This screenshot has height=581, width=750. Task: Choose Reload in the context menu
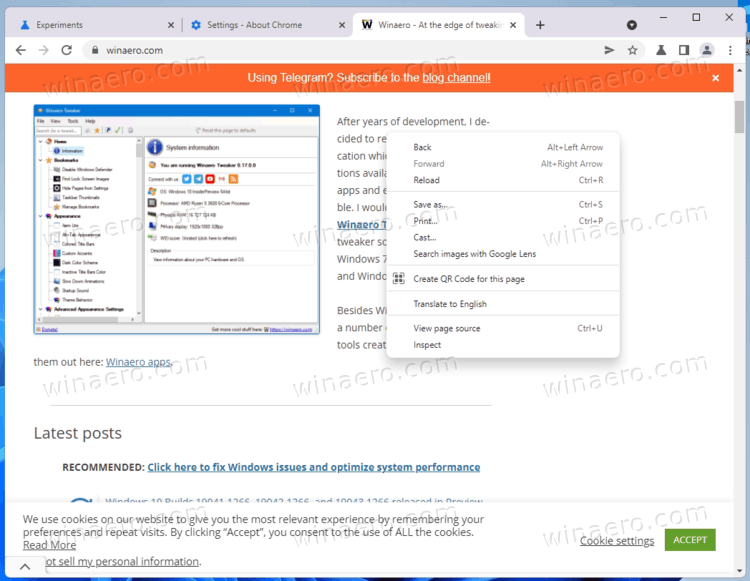tap(503, 180)
